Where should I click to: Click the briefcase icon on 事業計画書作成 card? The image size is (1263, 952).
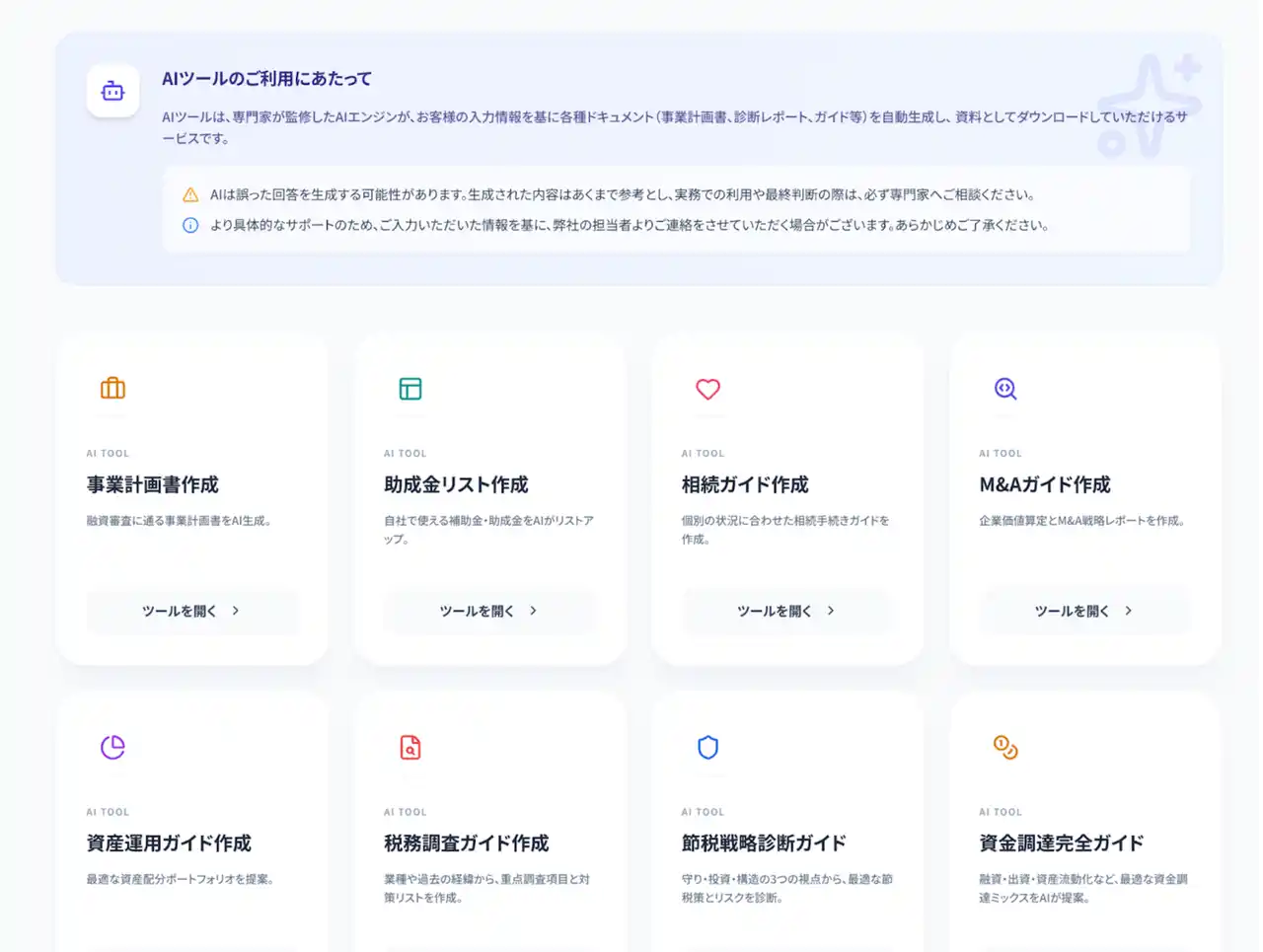tap(112, 389)
